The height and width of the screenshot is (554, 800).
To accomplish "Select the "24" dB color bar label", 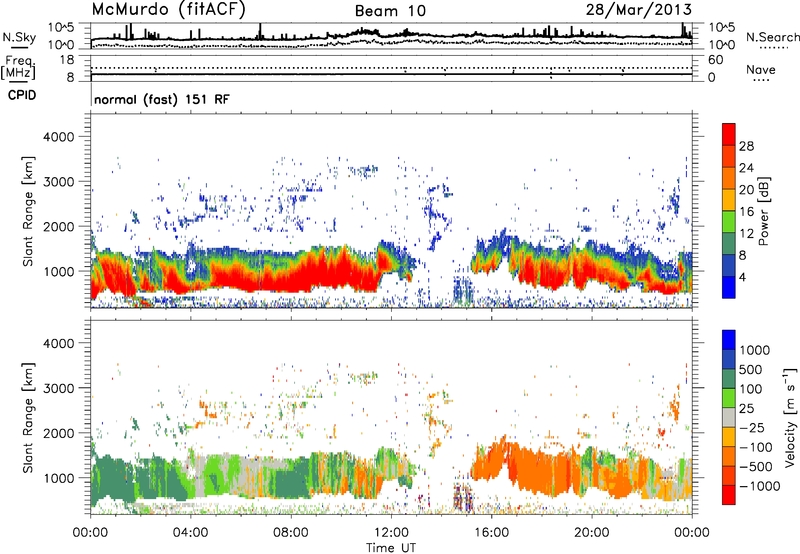I will click(x=746, y=168).
